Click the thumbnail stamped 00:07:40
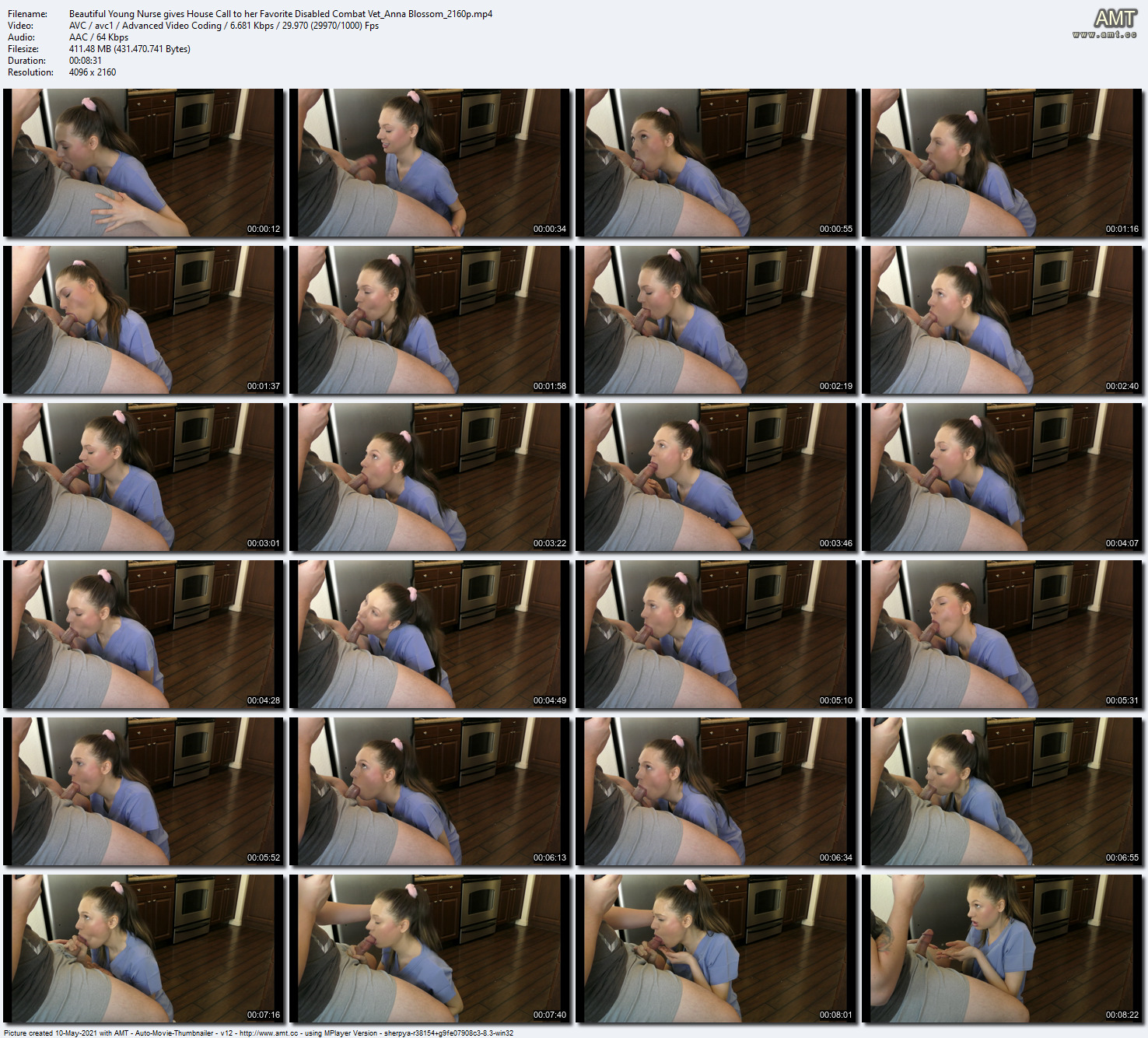This screenshot has height=1038, width=1148. 429,948
